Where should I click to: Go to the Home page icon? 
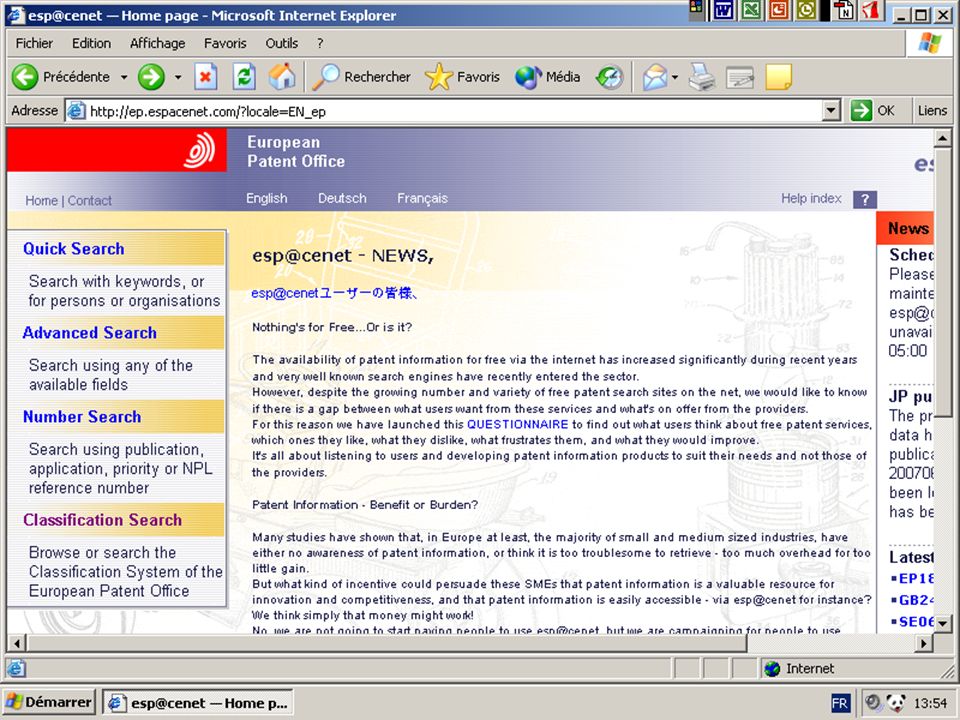point(282,77)
